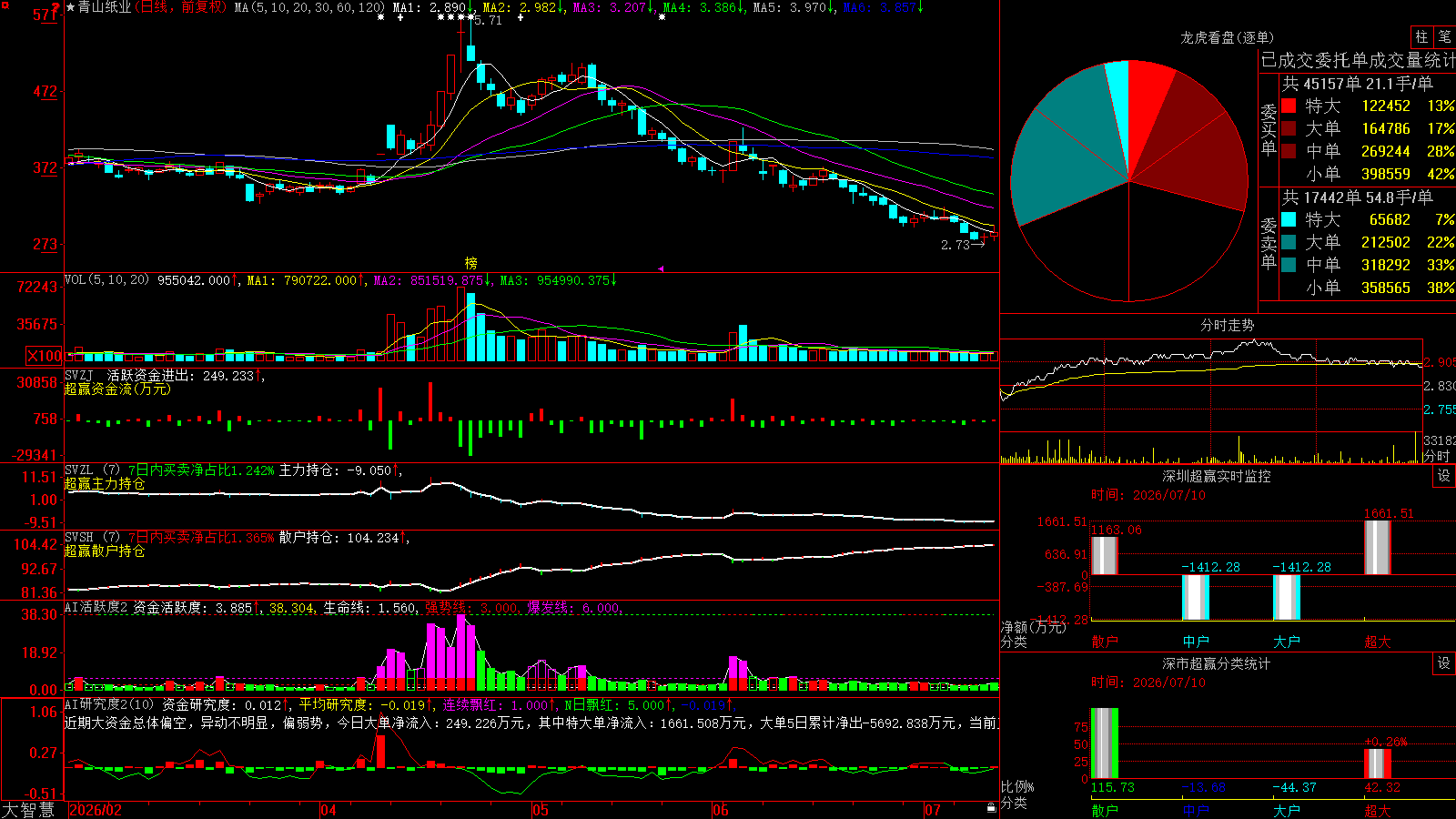Click the 5.71 high price label

[x=489, y=20]
